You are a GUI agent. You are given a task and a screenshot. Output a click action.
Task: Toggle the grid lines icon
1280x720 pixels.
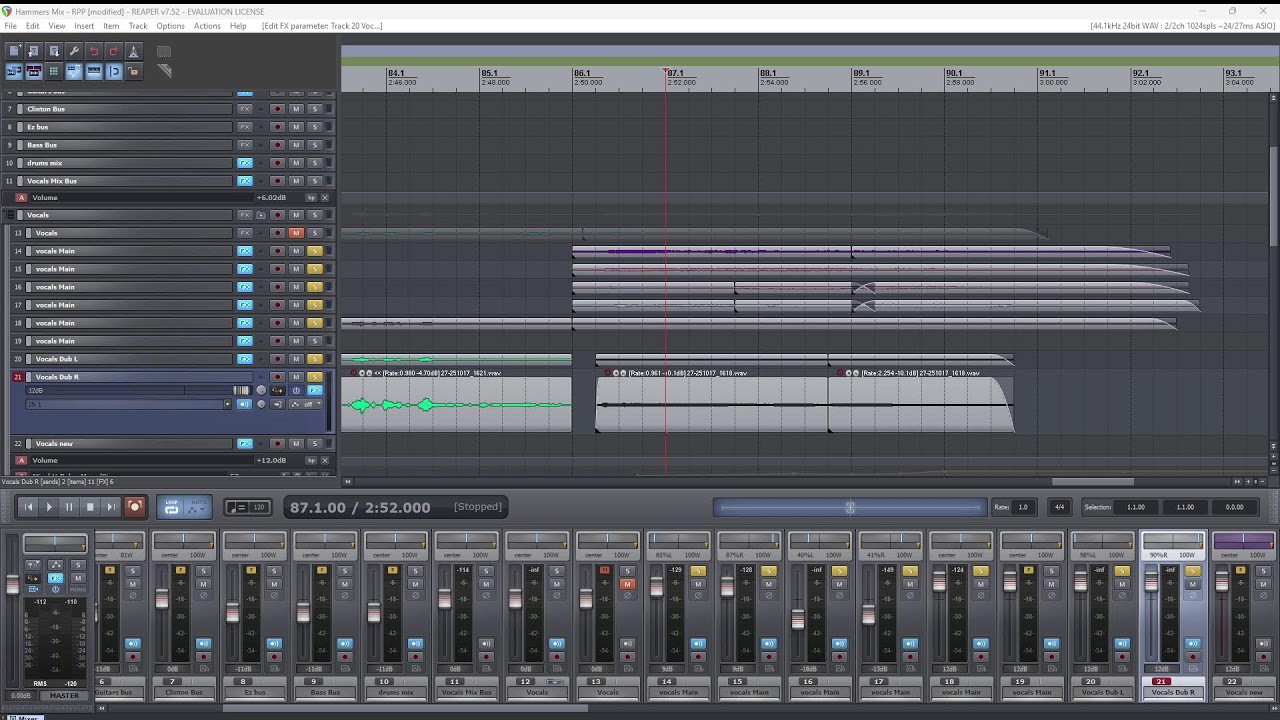pos(94,71)
